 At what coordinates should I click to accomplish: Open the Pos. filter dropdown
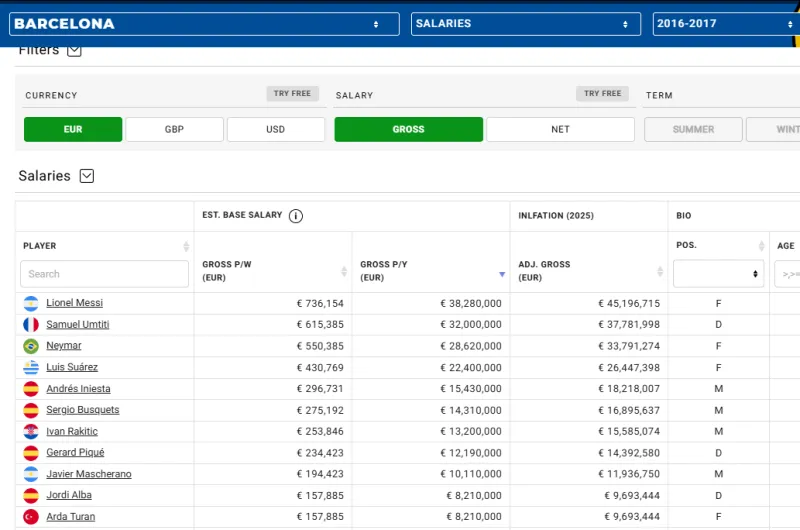(718, 274)
